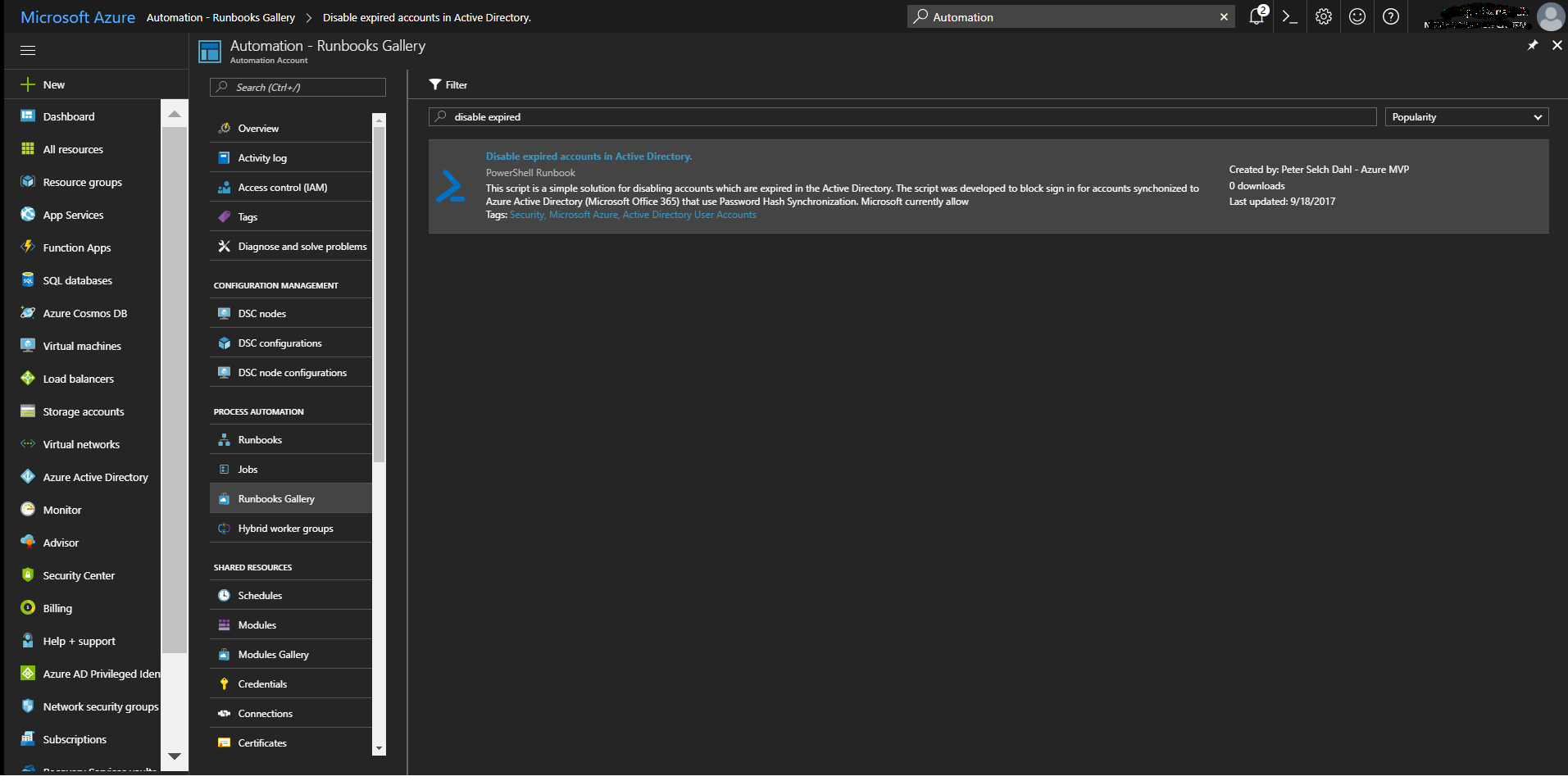1568x781 pixels.
Task: Focus the gallery search field with 'disable expired'
Action: (902, 117)
